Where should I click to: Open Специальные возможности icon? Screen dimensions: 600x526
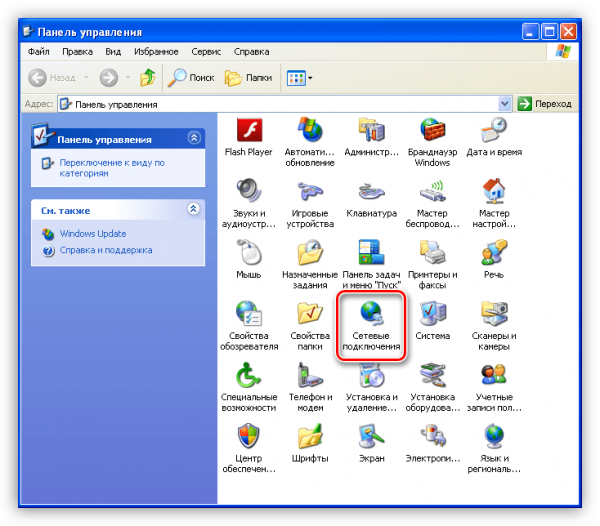(x=249, y=375)
